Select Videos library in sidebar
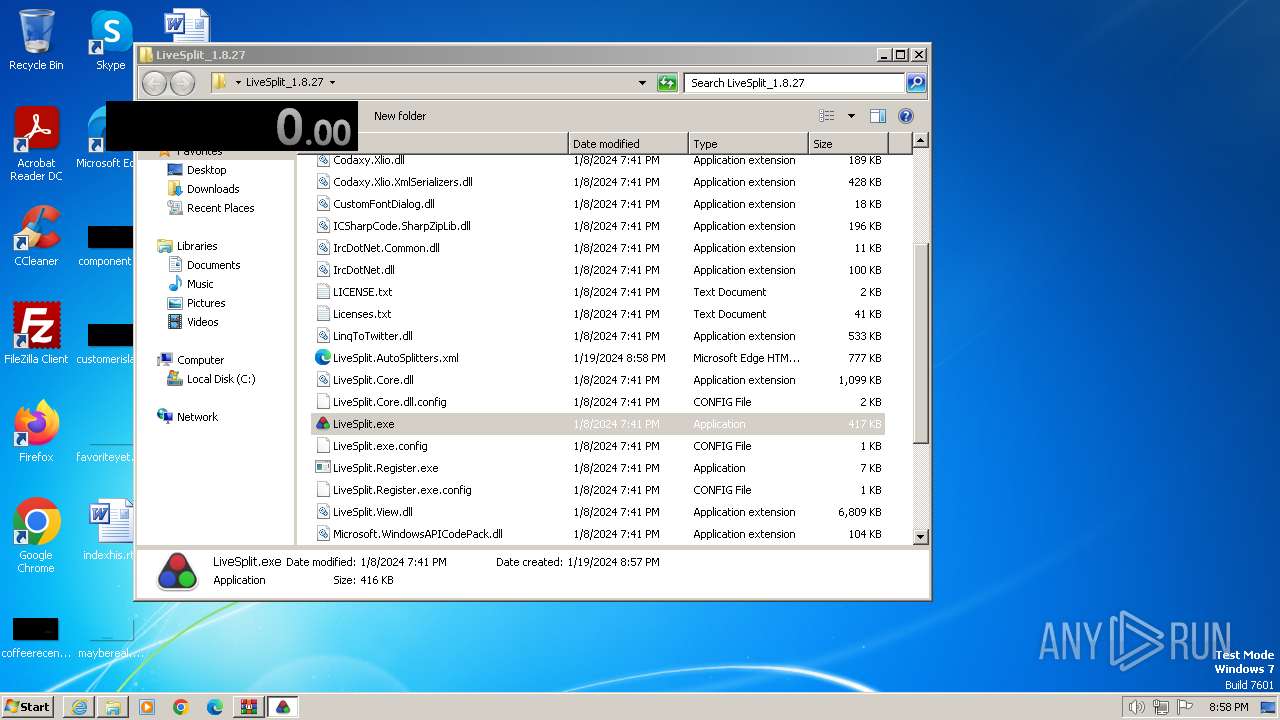This screenshot has width=1280, height=720. pos(202,322)
